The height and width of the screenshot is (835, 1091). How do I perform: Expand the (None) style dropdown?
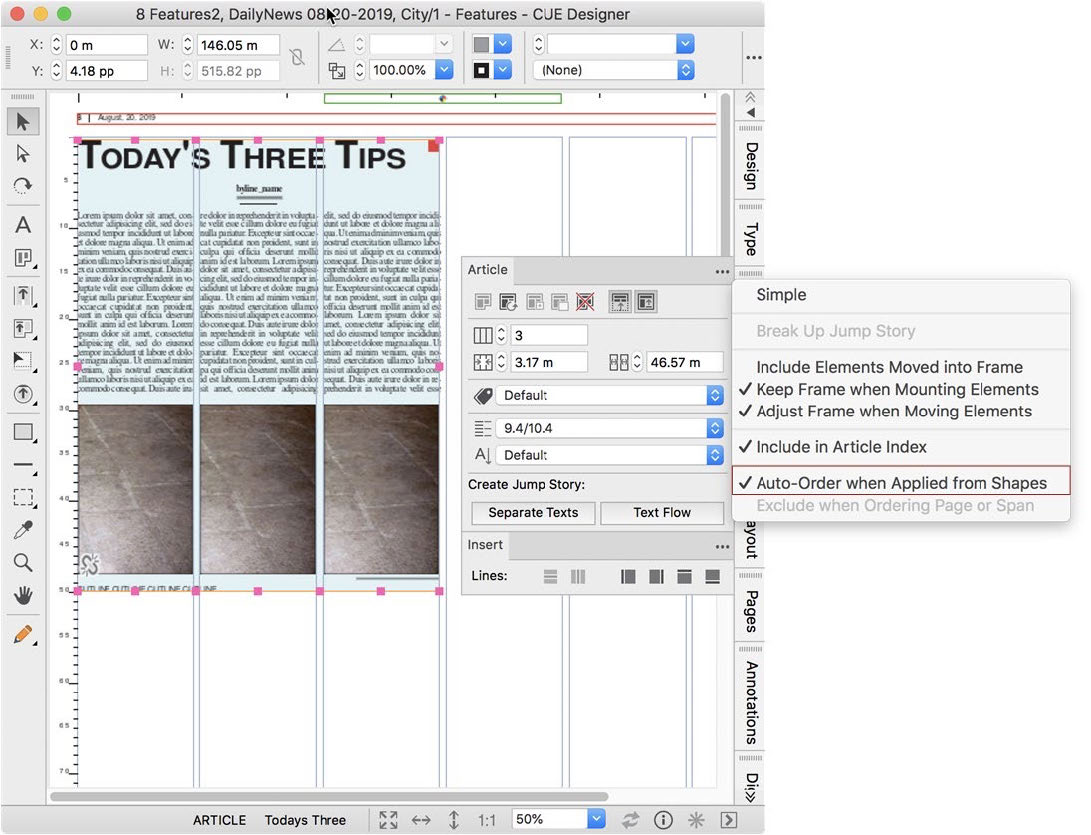point(685,70)
